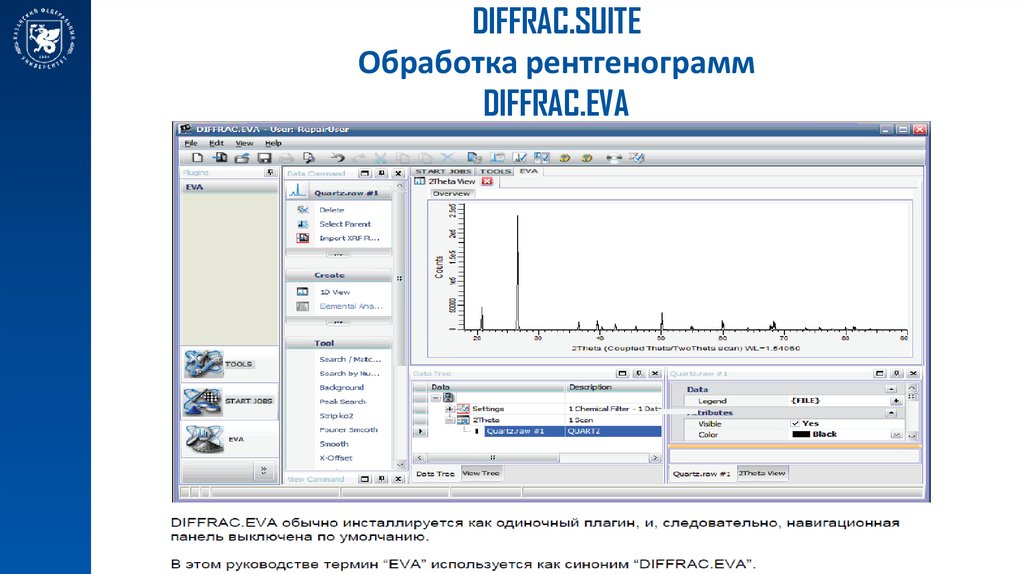The width and height of the screenshot is (1024, 574).
Task: Click the Legend {FILE} value field
Action: [x=838, y=400]
